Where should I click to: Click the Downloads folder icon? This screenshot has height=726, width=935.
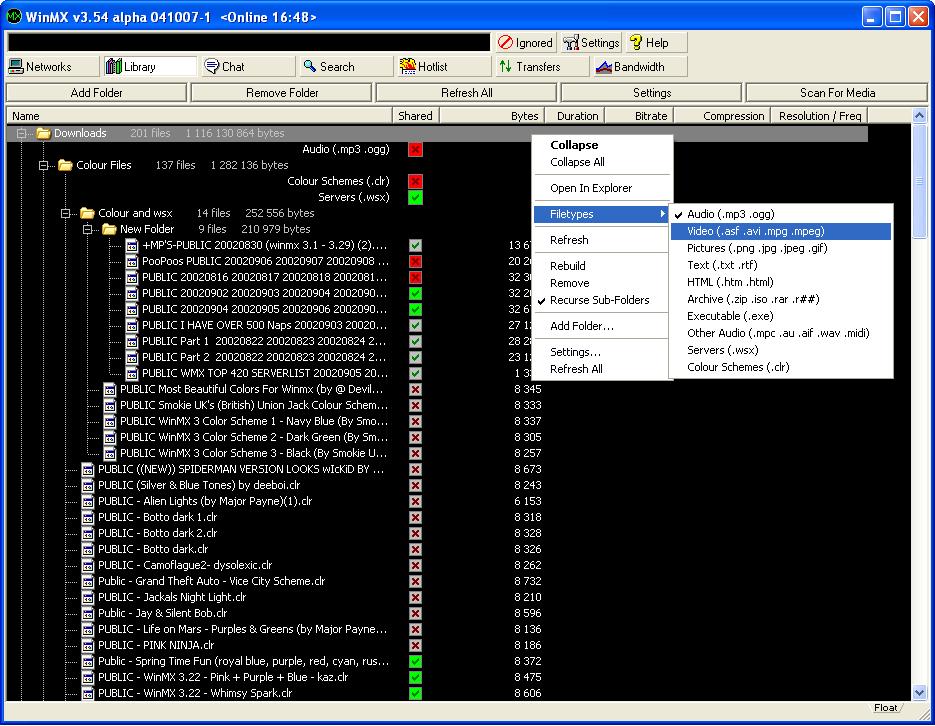tap(43, 133)
